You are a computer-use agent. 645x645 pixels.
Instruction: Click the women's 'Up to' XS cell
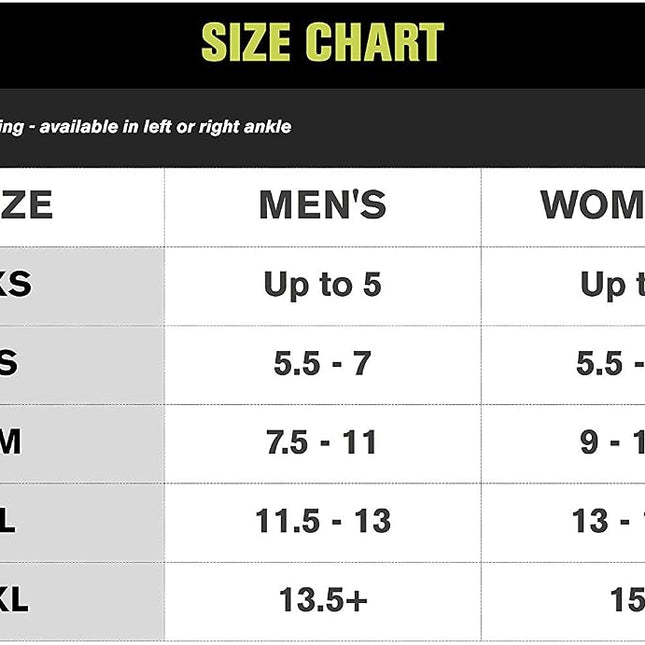pyautogui.click(x=613, y=285)
